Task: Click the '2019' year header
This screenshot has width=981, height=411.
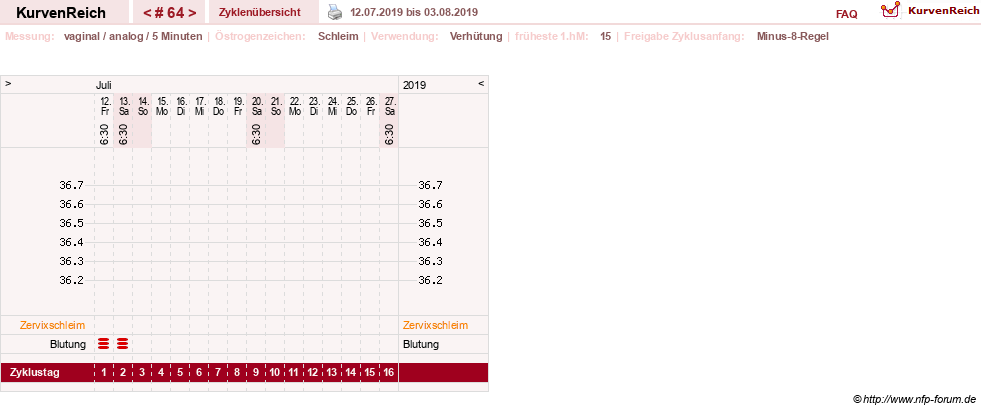Action: [414, 85]
